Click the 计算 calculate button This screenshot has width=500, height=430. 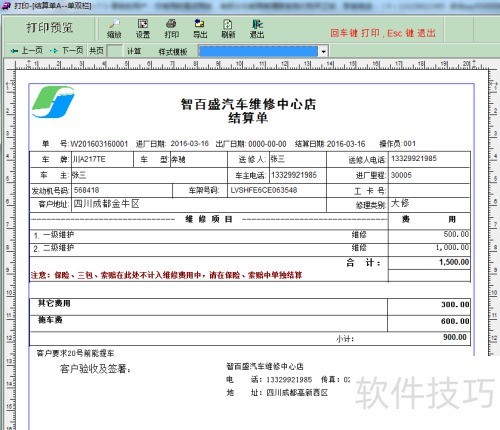[134, 51]
